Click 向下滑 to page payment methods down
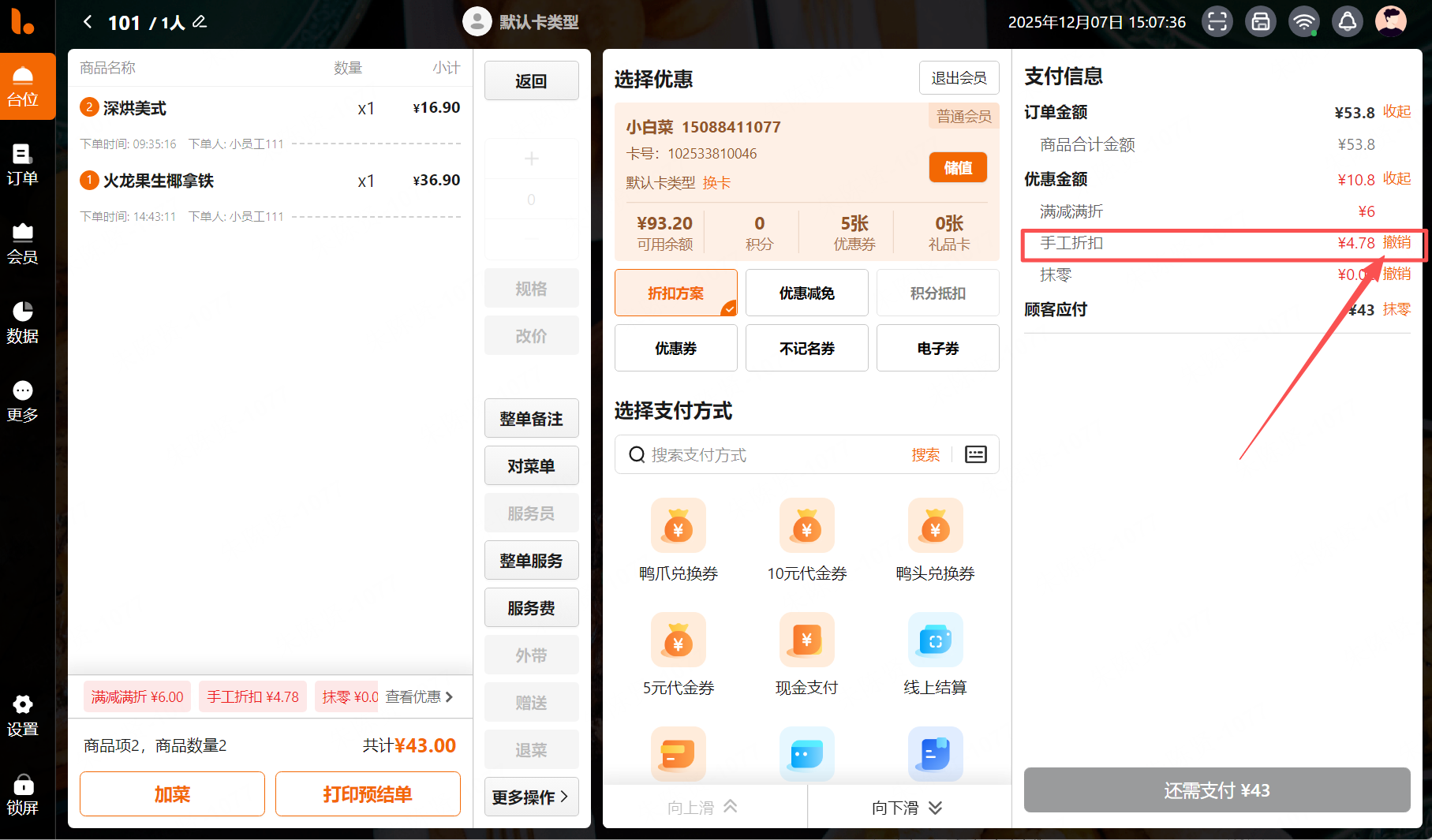Screen dimensions: 1432x840 [907, 807]
